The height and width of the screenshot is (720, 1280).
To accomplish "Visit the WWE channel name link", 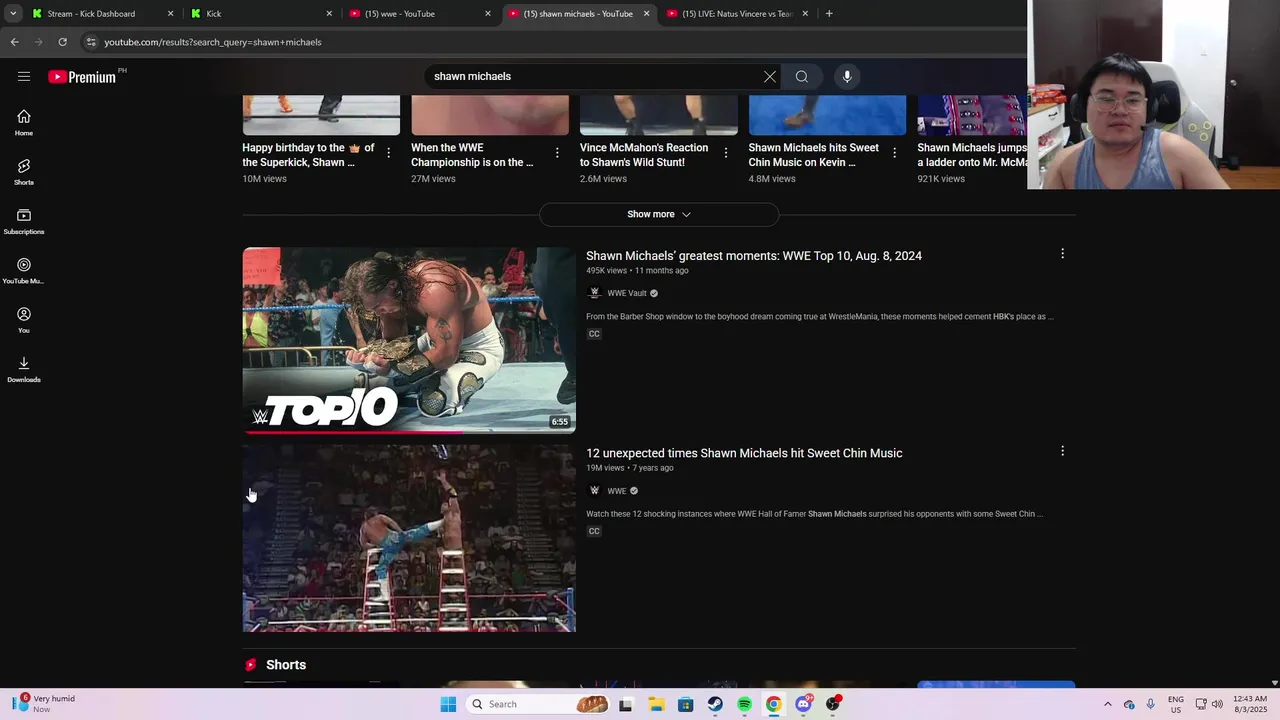I will [617, 491].
